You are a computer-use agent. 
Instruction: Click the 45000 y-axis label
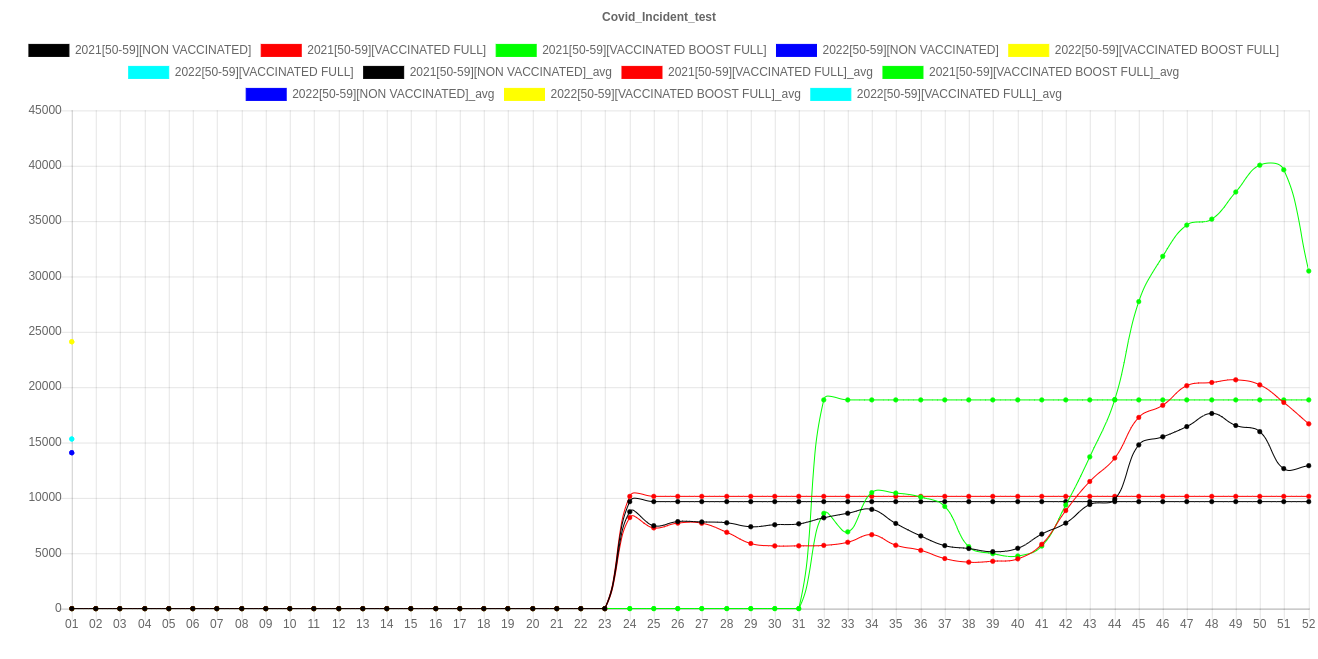45,110
